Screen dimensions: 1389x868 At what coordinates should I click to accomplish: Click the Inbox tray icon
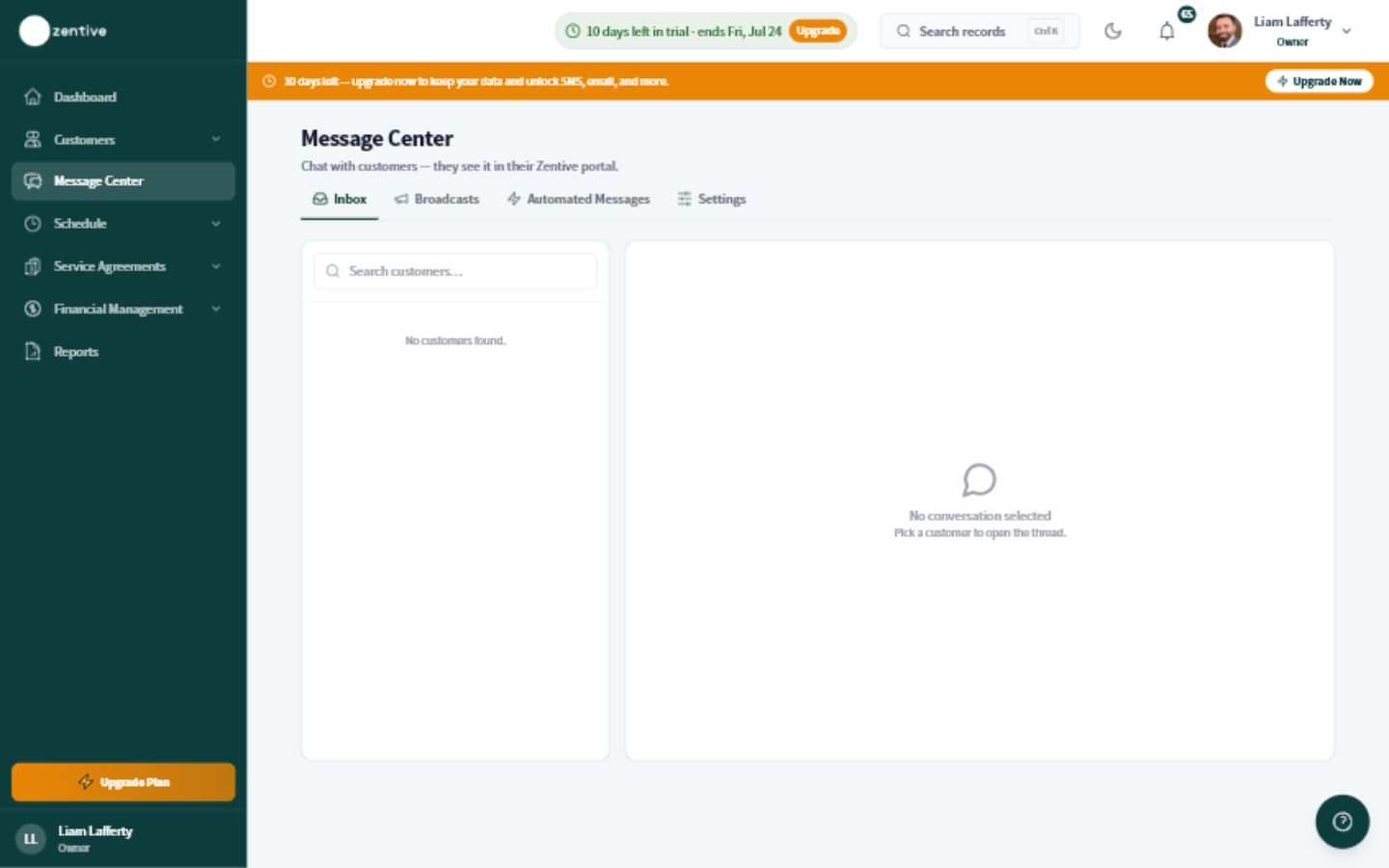(320, 199)
